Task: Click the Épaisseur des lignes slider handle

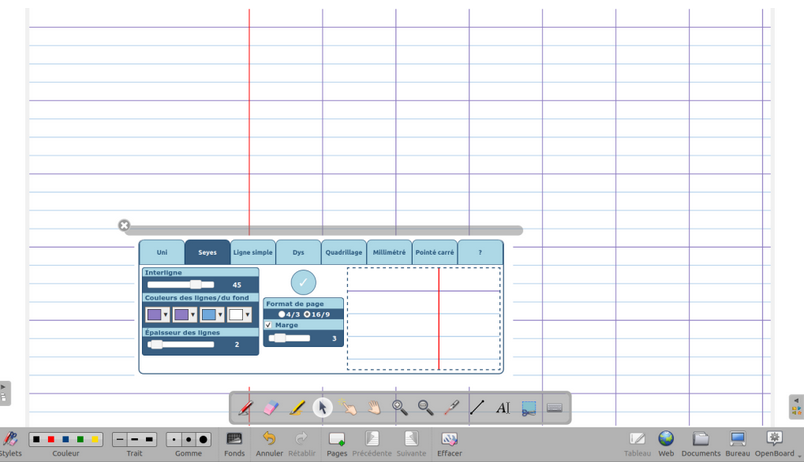Action: point(156,345)
